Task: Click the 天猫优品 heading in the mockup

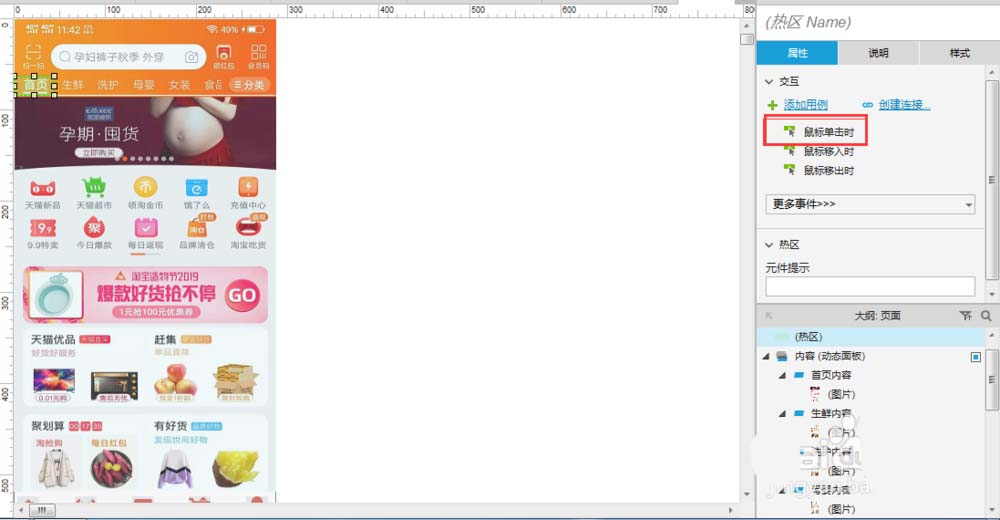Action: click(53, 339)
